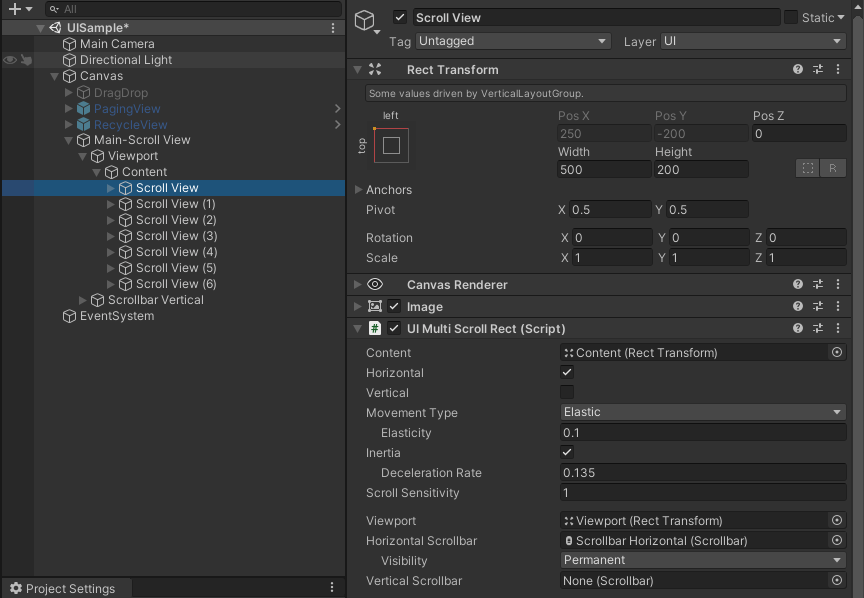Uncheck the Horizontal scrolling option
The width and height of the screenshot is (864, 598).
pos(567,372)
